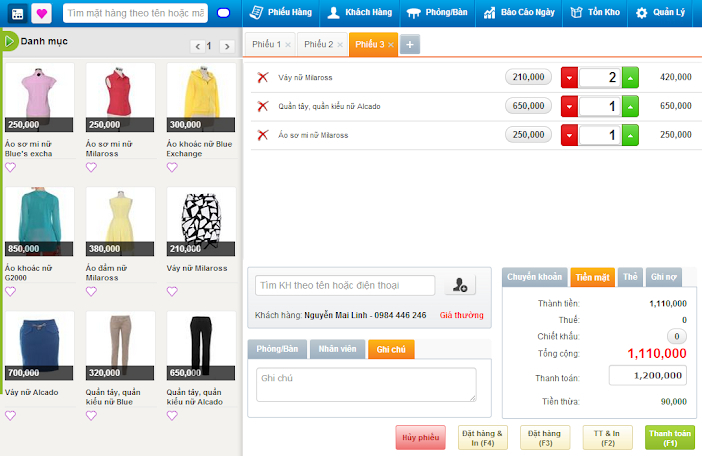Delete the Áo sơ mi nữ Milaross line
702x456 pixels.
(263, 135)
